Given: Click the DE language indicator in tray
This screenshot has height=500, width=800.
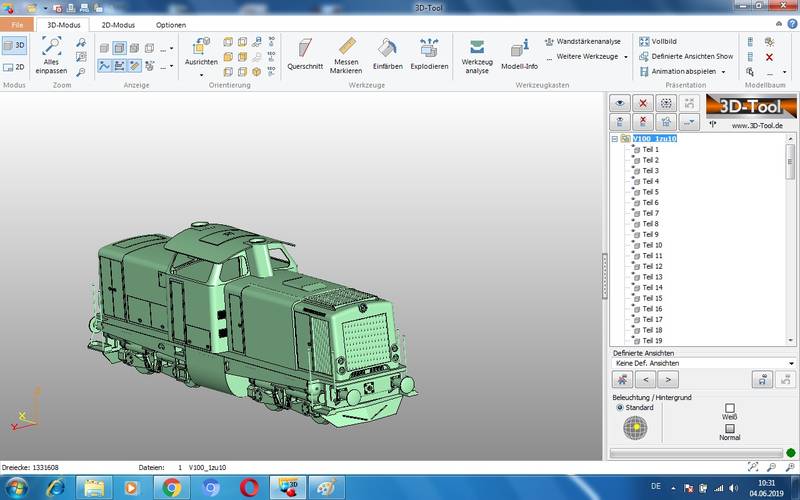Looking at the screenshot, I should [656, 486].
